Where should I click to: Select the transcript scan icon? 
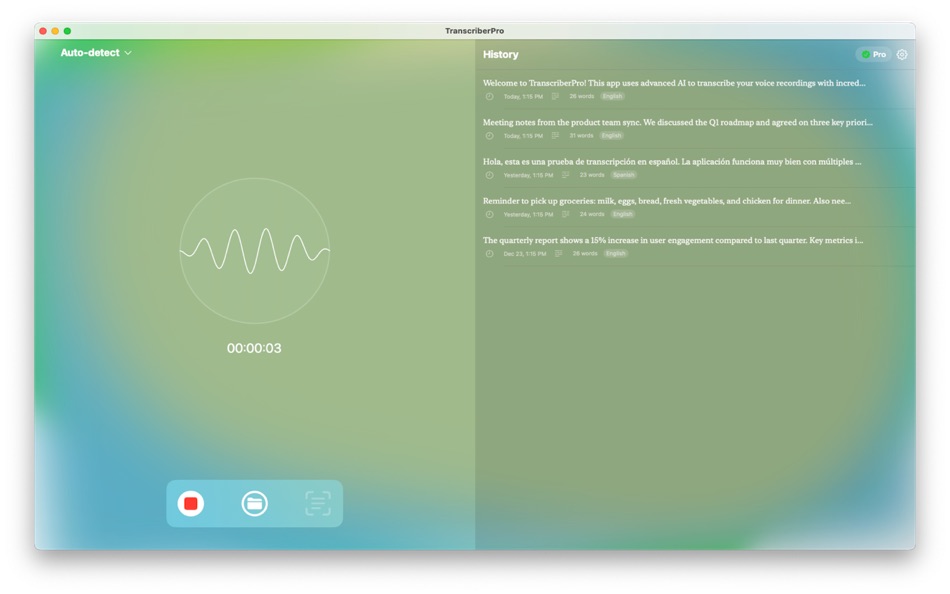pyautogui.click(x=317, y=503)
